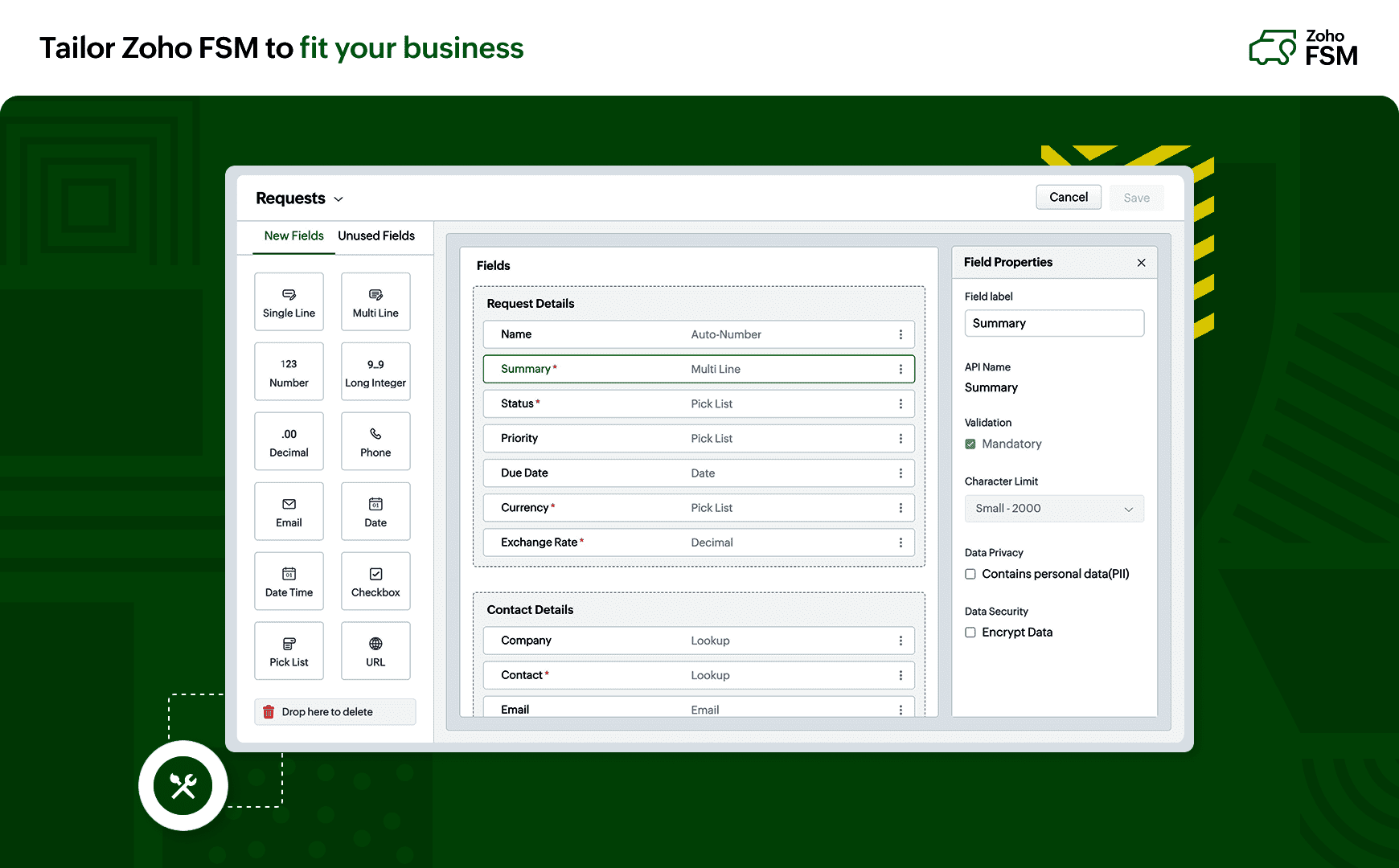Click the trash icon in Drop here to delete

pyautogui.click(x=269, y=712)
